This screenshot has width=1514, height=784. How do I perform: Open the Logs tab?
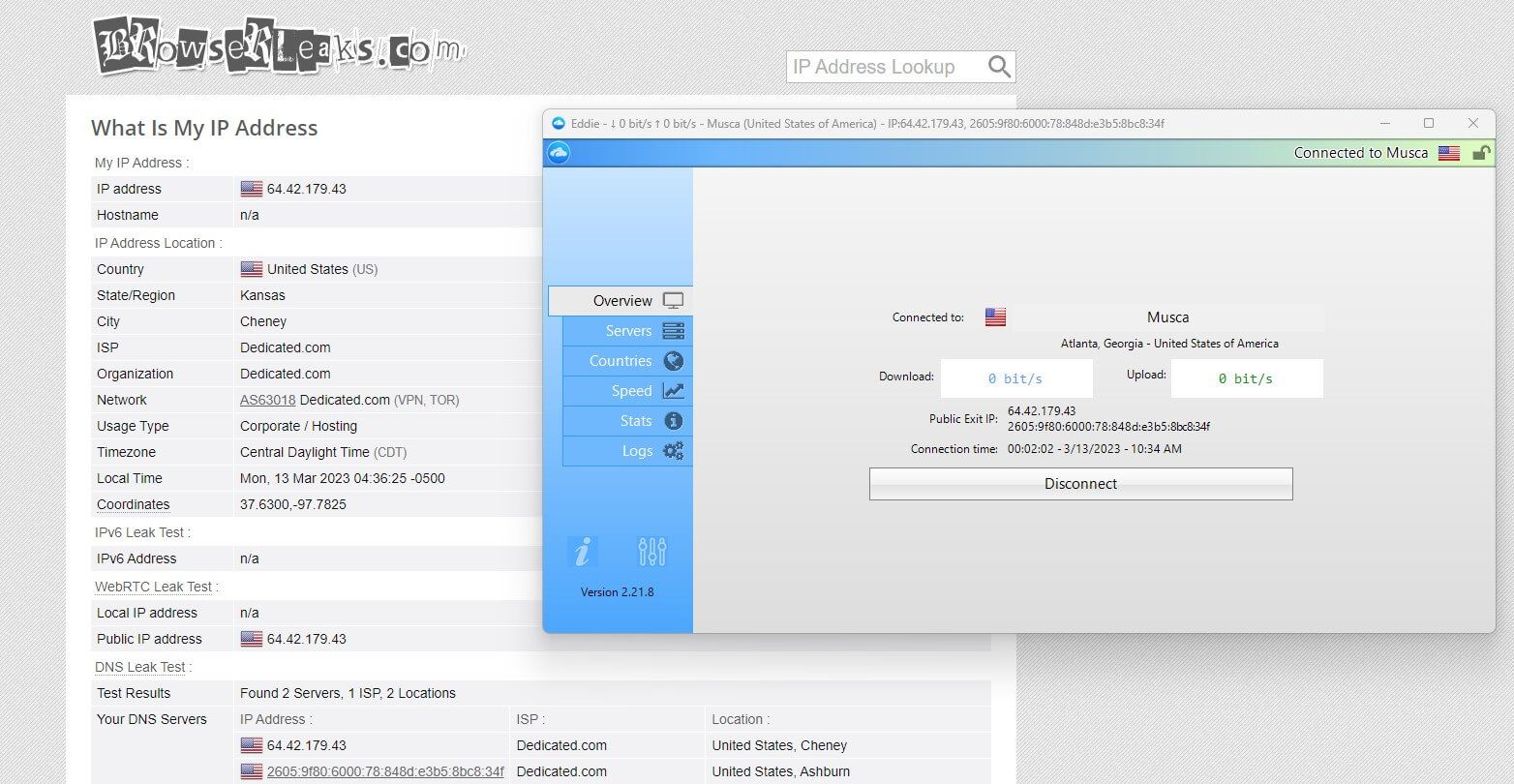627,451
